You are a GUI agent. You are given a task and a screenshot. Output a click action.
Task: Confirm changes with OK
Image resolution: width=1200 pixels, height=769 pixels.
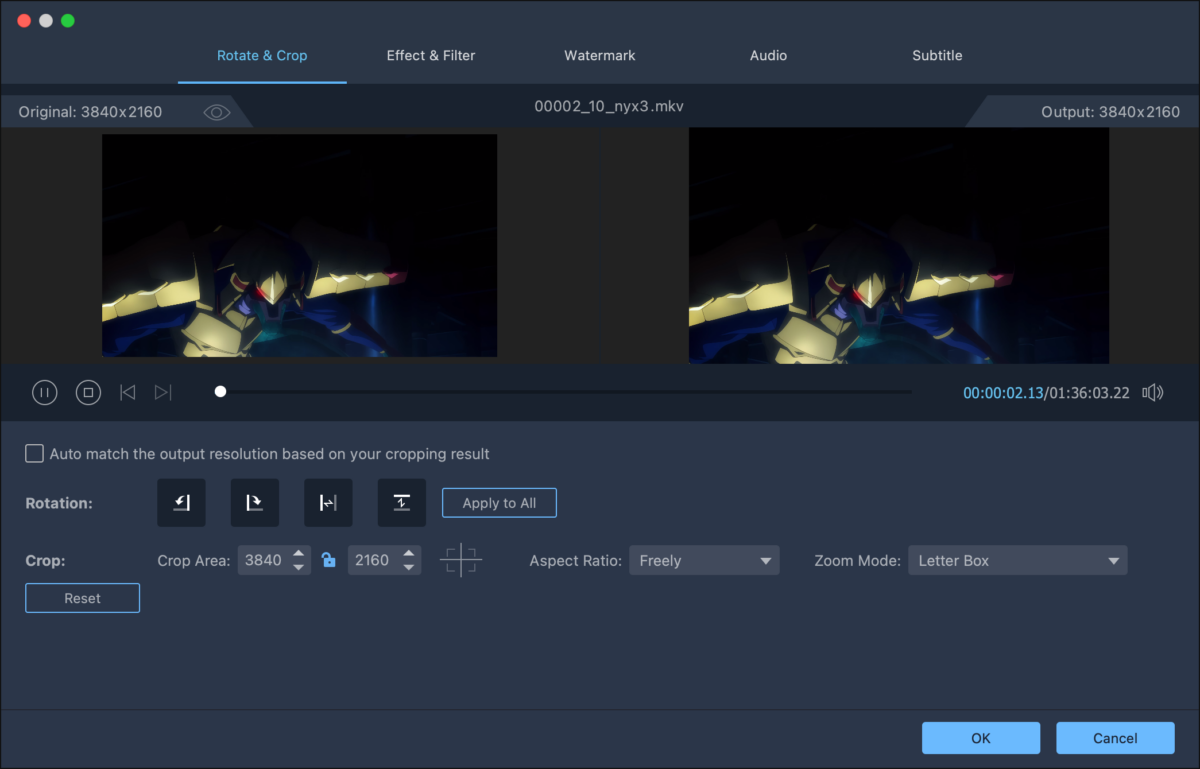pyautogui.click(x=981, y=738)
